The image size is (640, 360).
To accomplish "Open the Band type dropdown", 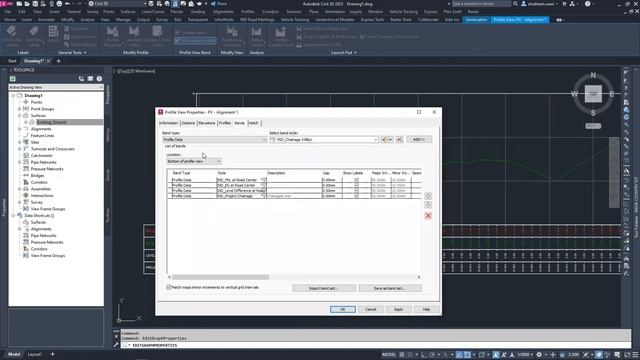I will click(215, 140).
